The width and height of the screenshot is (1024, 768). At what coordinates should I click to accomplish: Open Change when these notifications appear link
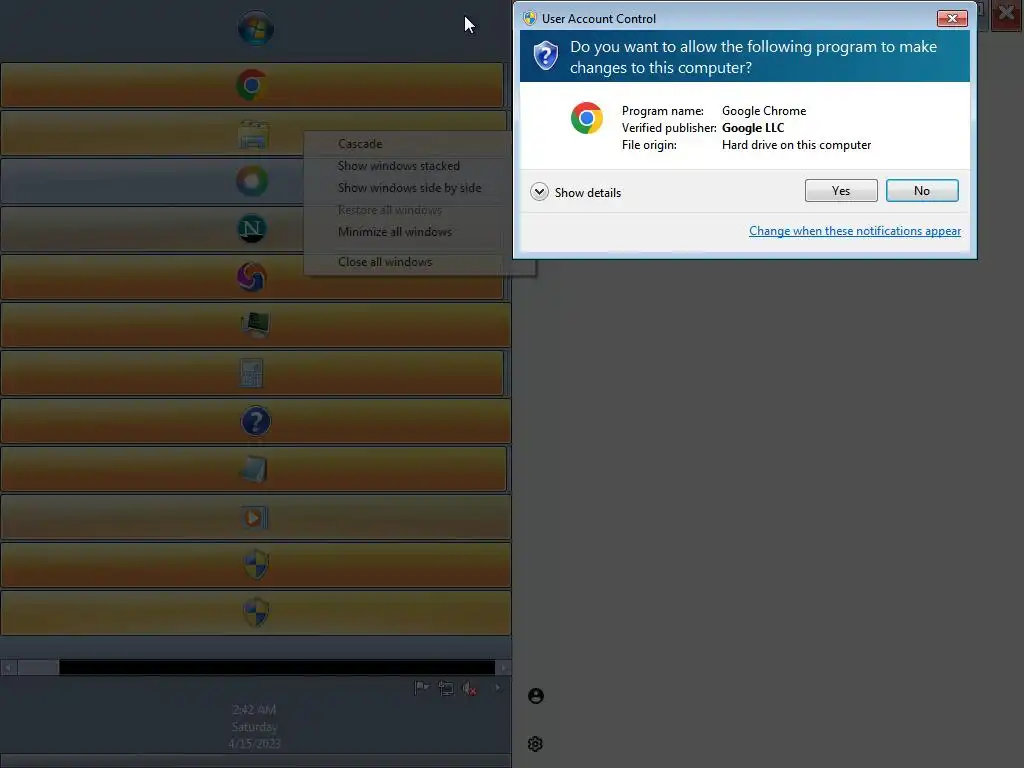(855, 231)
